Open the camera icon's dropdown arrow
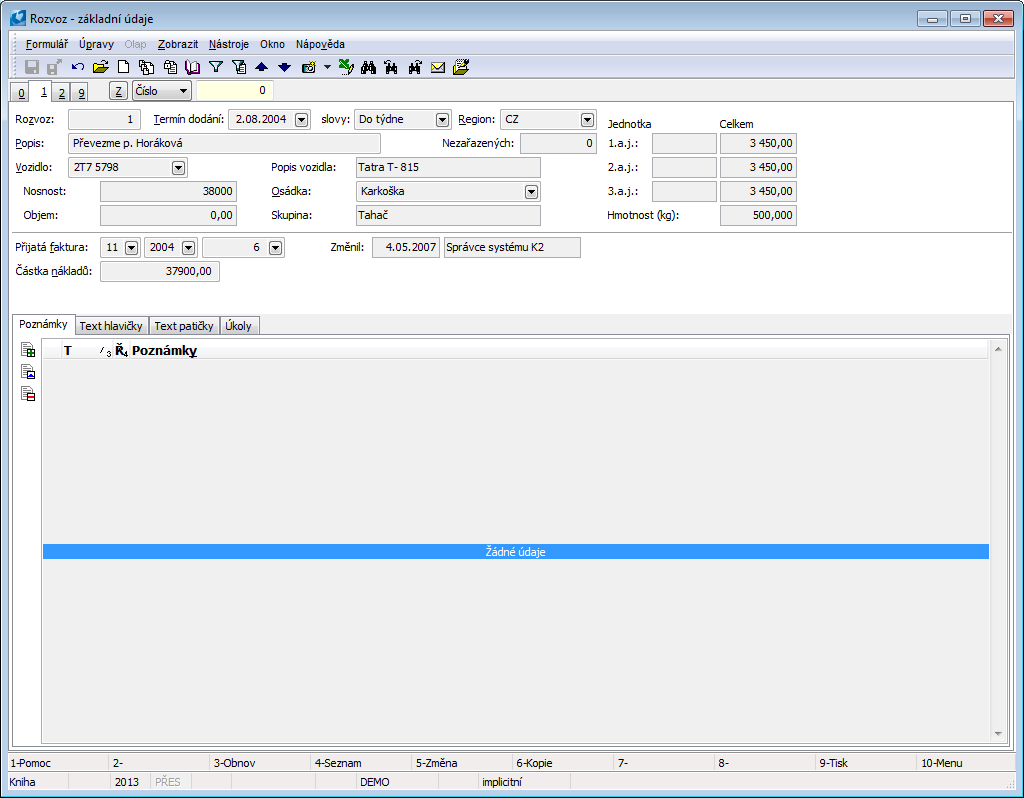 click(327, 67)
